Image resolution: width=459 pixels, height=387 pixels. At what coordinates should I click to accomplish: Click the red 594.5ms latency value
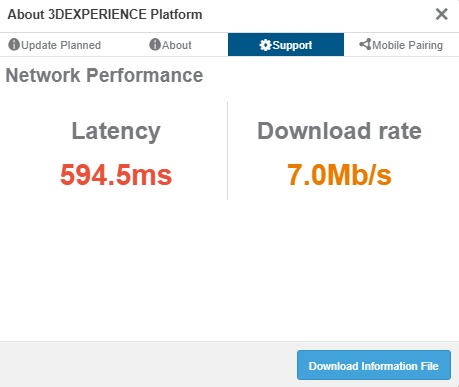click(116, 175)
